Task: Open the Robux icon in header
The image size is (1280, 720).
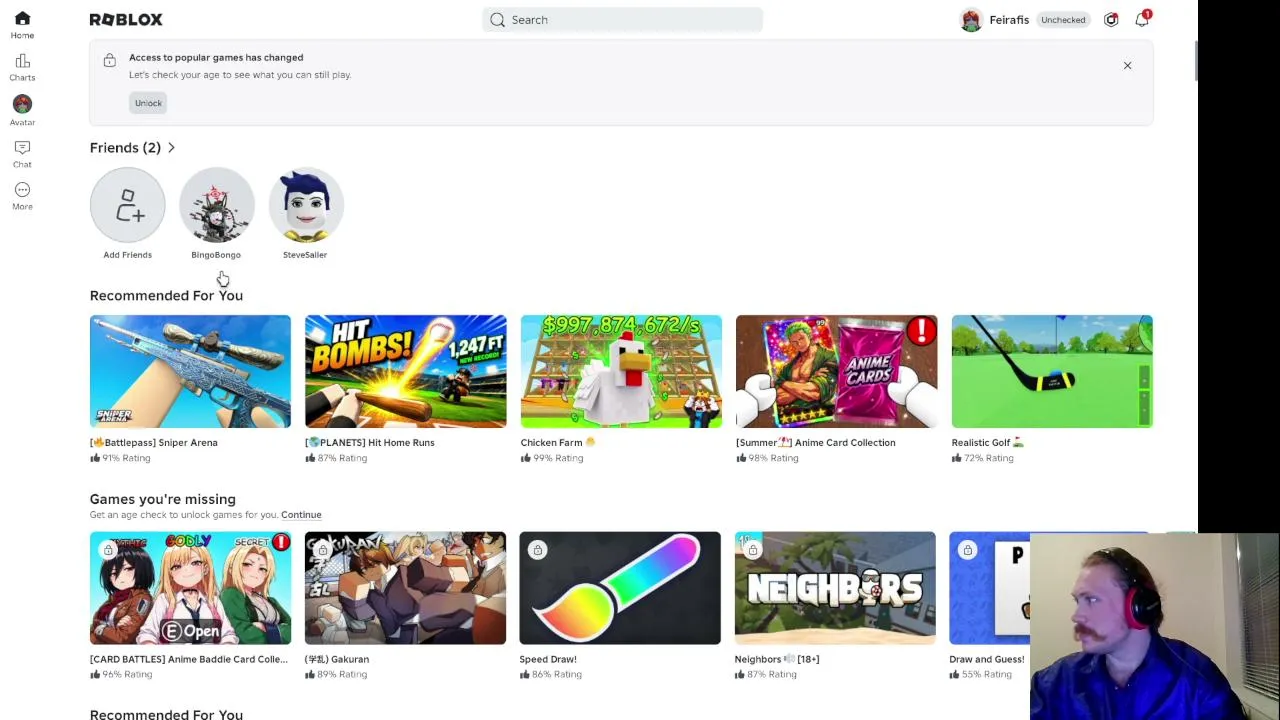Action: point(1111,20)
